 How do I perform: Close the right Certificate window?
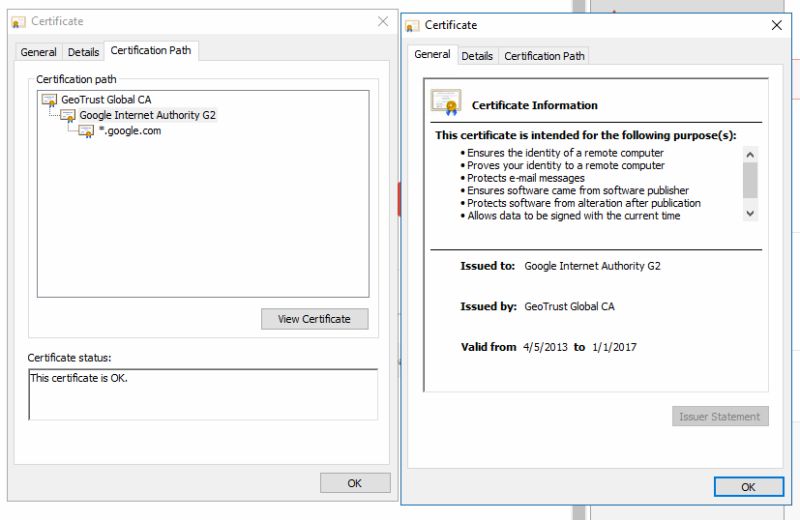coord(777,25)
